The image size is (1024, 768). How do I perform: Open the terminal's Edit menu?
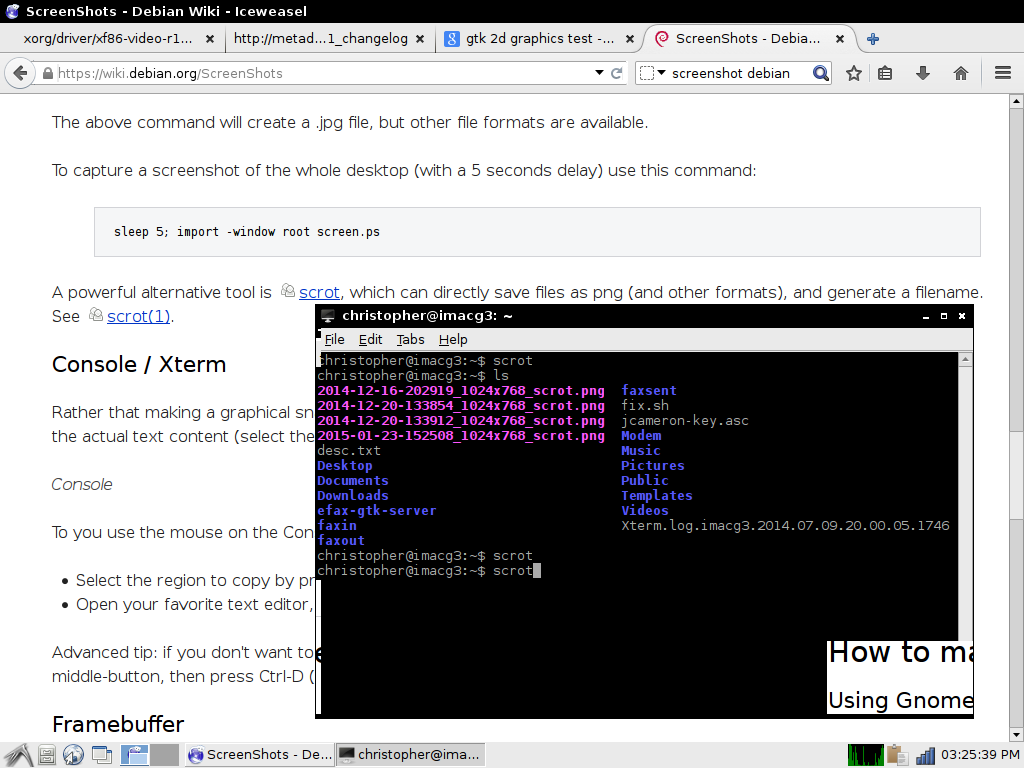click(x=370, y=340)
